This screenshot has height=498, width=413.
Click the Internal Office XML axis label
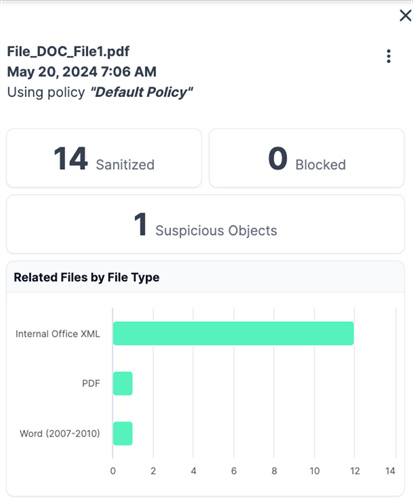(x=58, y=334)
